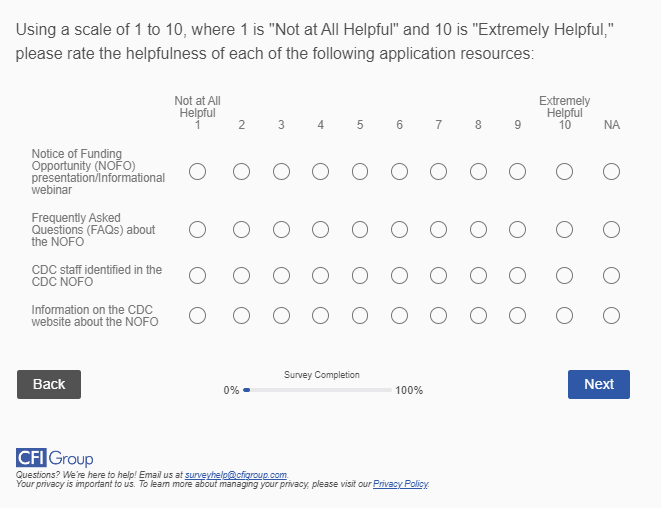Rate CDC staff identified as 10

coord(565,275)
